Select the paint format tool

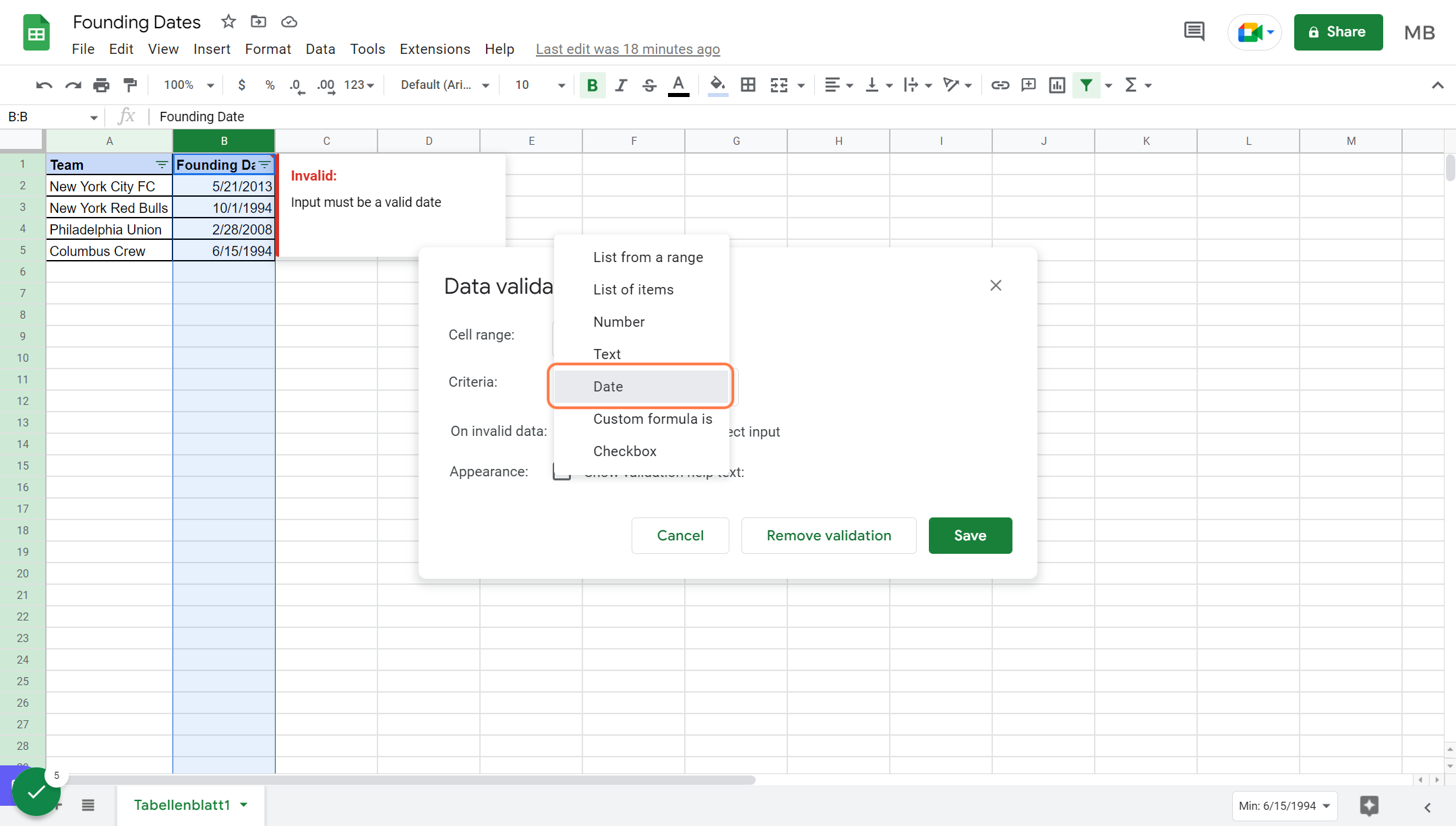[x=130, y=85]
